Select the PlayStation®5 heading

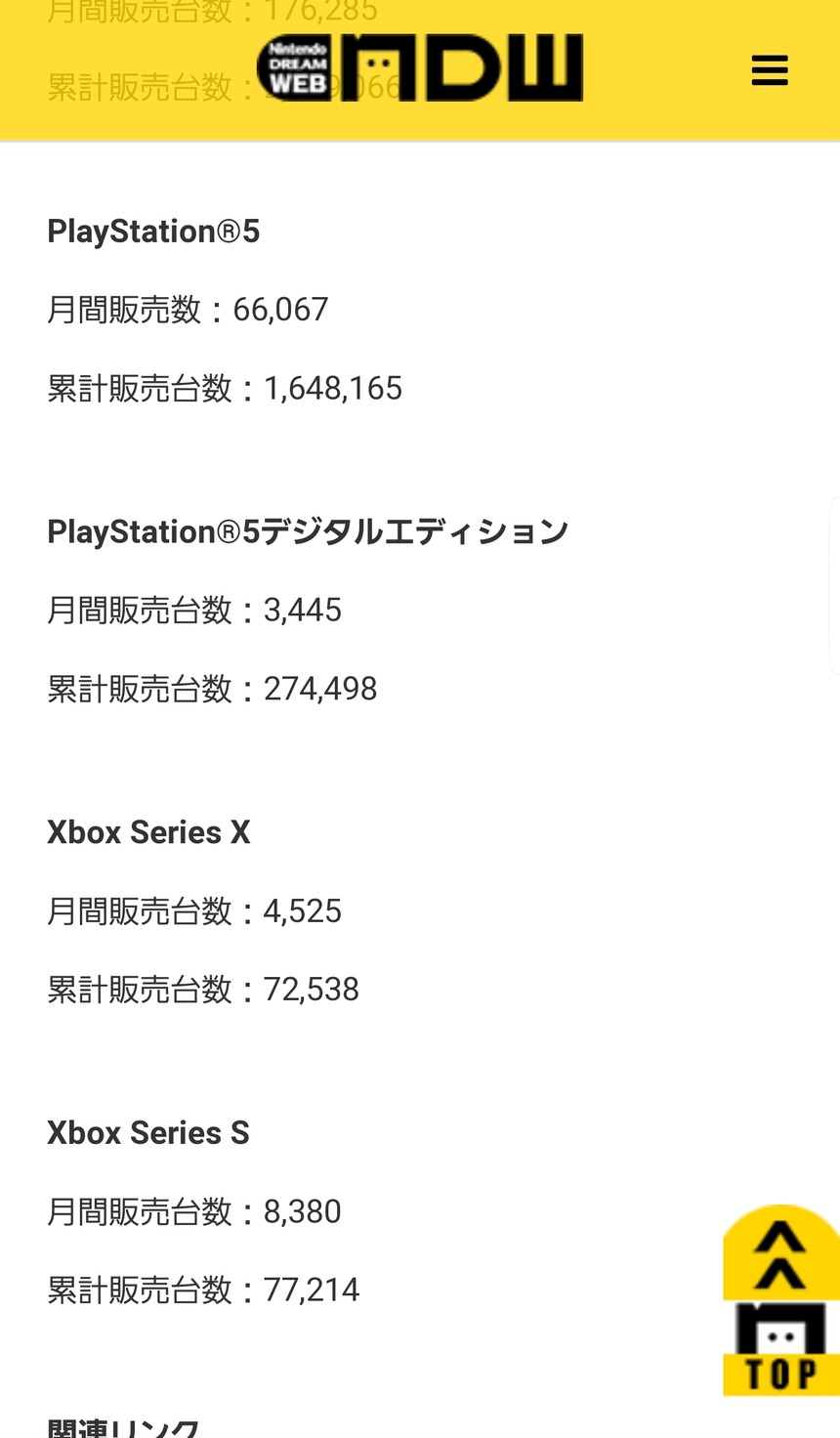[153, 232]
